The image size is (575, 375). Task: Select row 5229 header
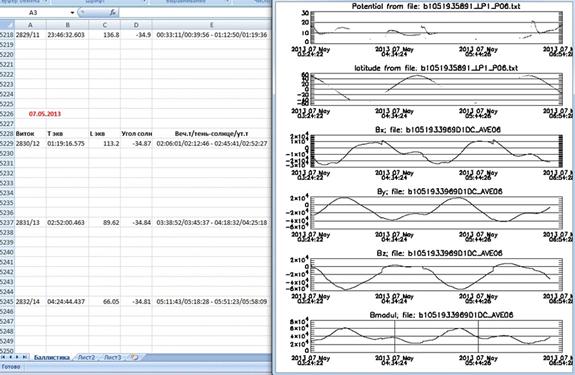(x=7, y=143)
